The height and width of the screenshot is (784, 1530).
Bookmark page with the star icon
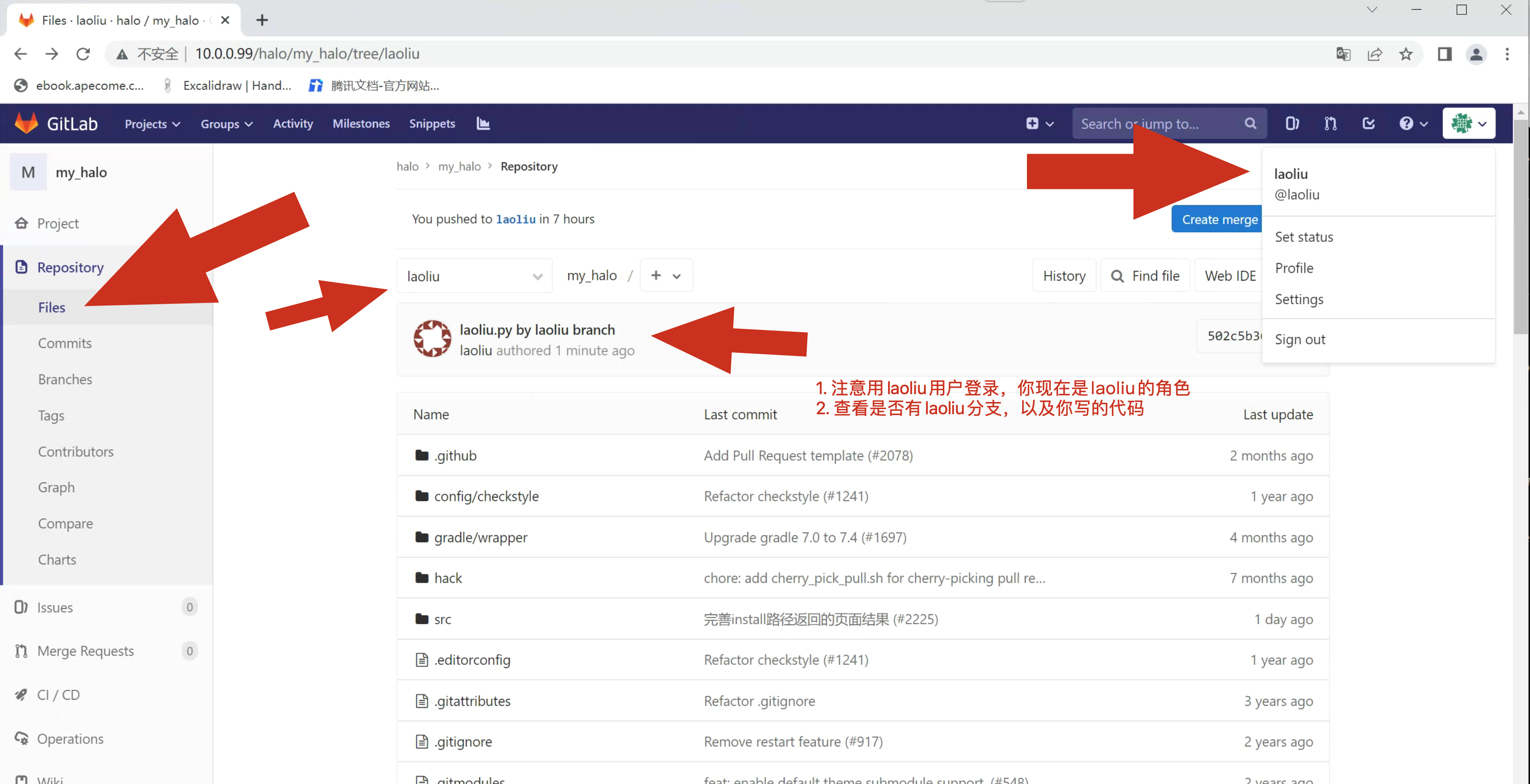(x=1405, y=54)
